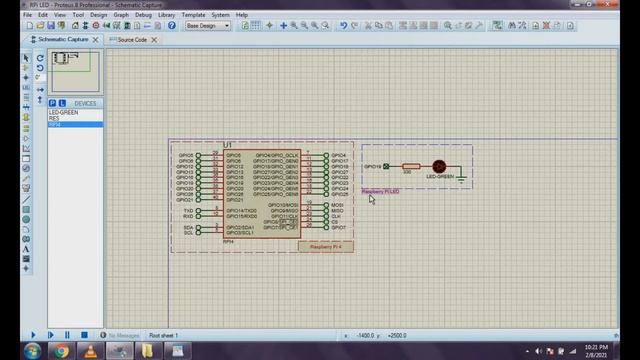This screenshot has width=640, height=360.
Task: Close the Source Code tab
Action: click(x=154, y=40)
